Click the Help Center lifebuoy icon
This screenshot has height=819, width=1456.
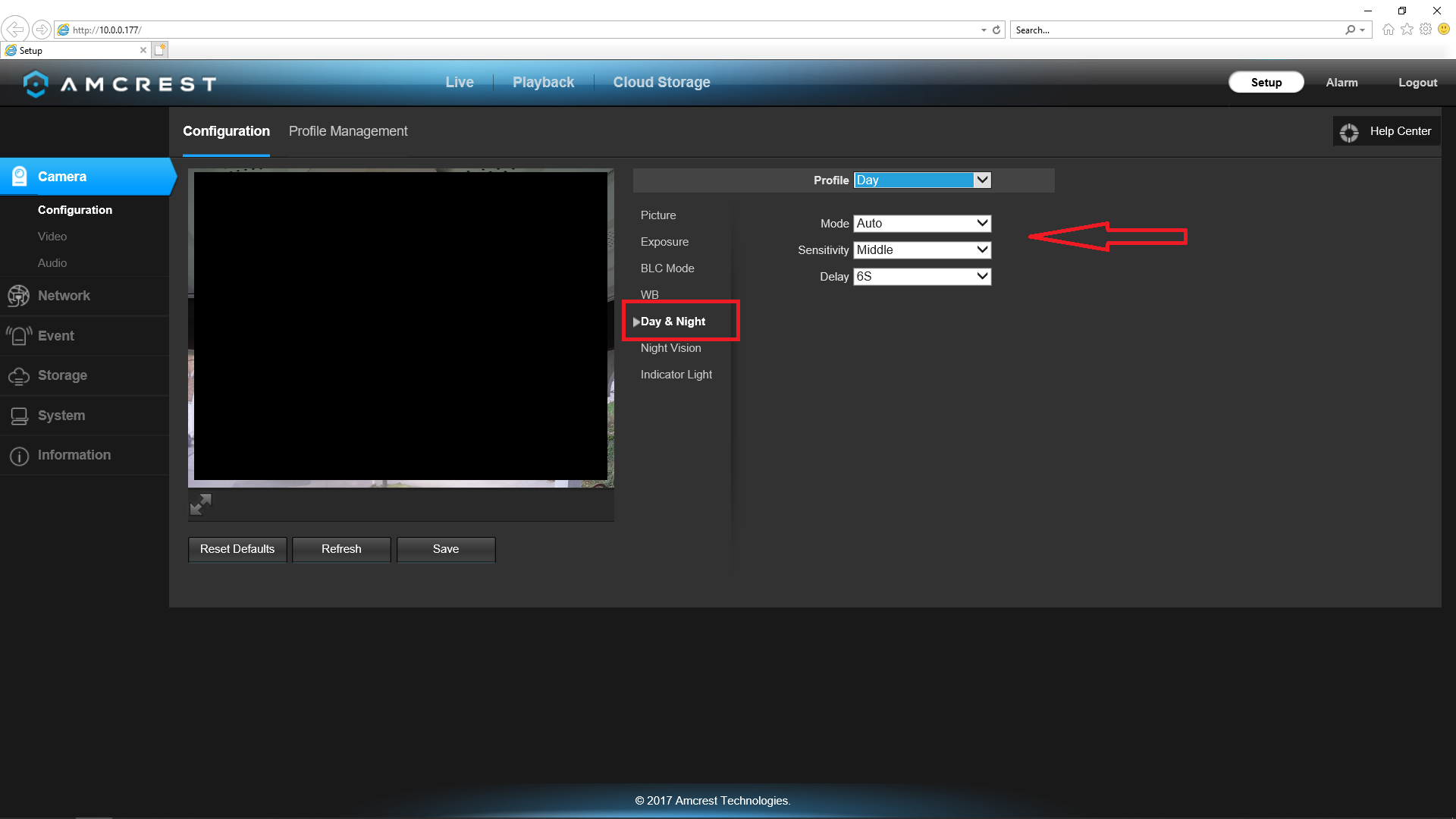tap(1349, 132)
